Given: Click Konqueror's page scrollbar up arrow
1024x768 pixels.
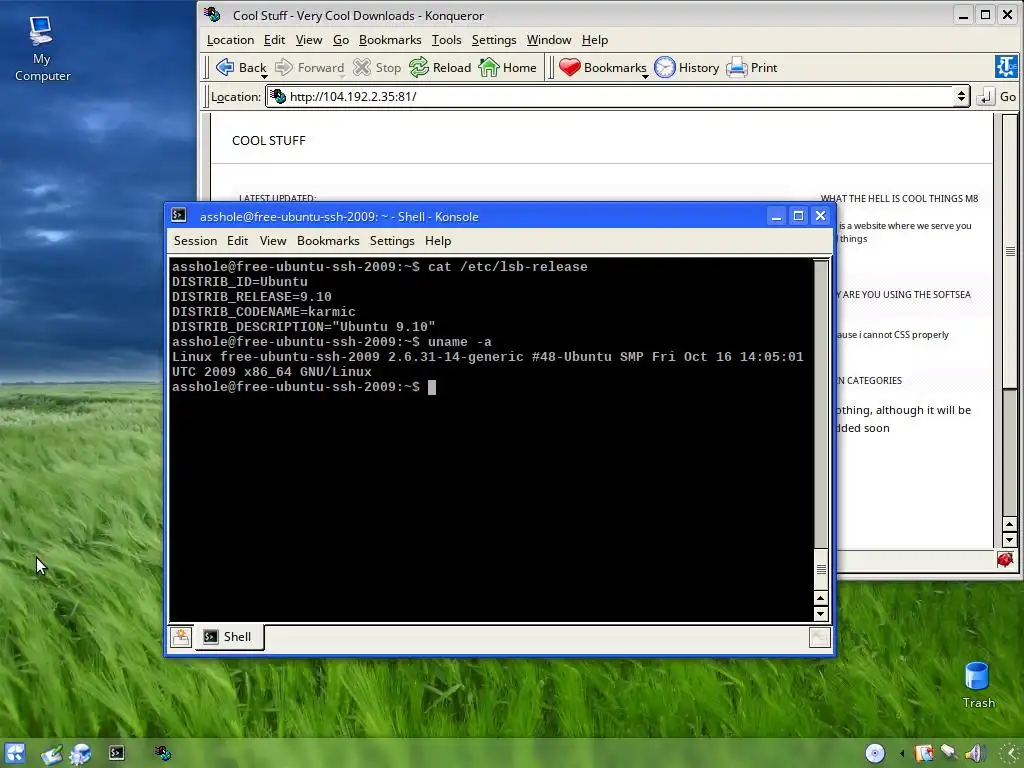Looking at the screenshot, I should pos(1010,524).
